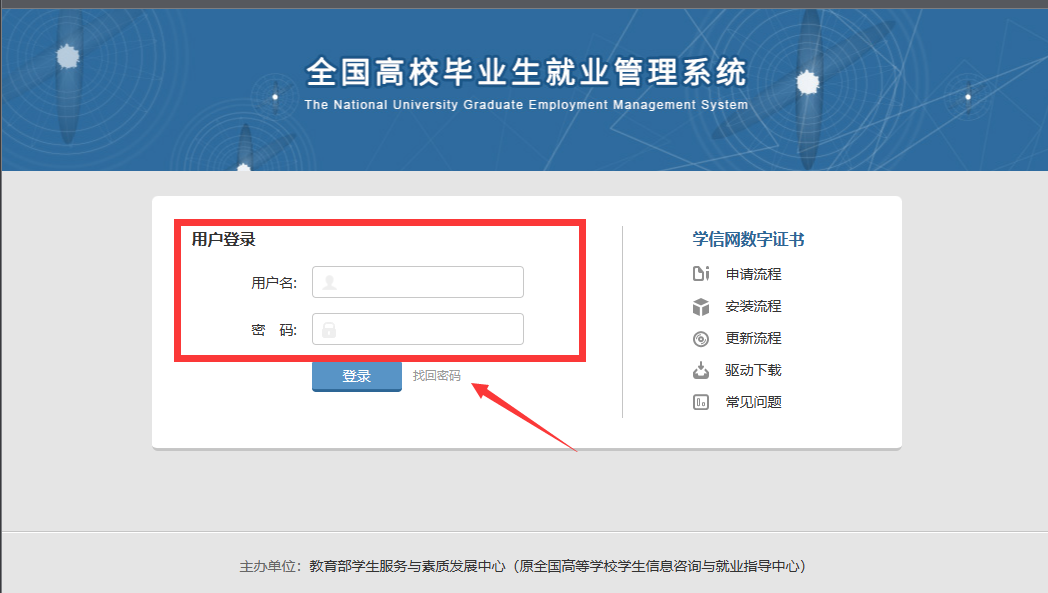The image size is (1048, 593).
Task: Open the 安装流程 link
Action: point(753,306)
